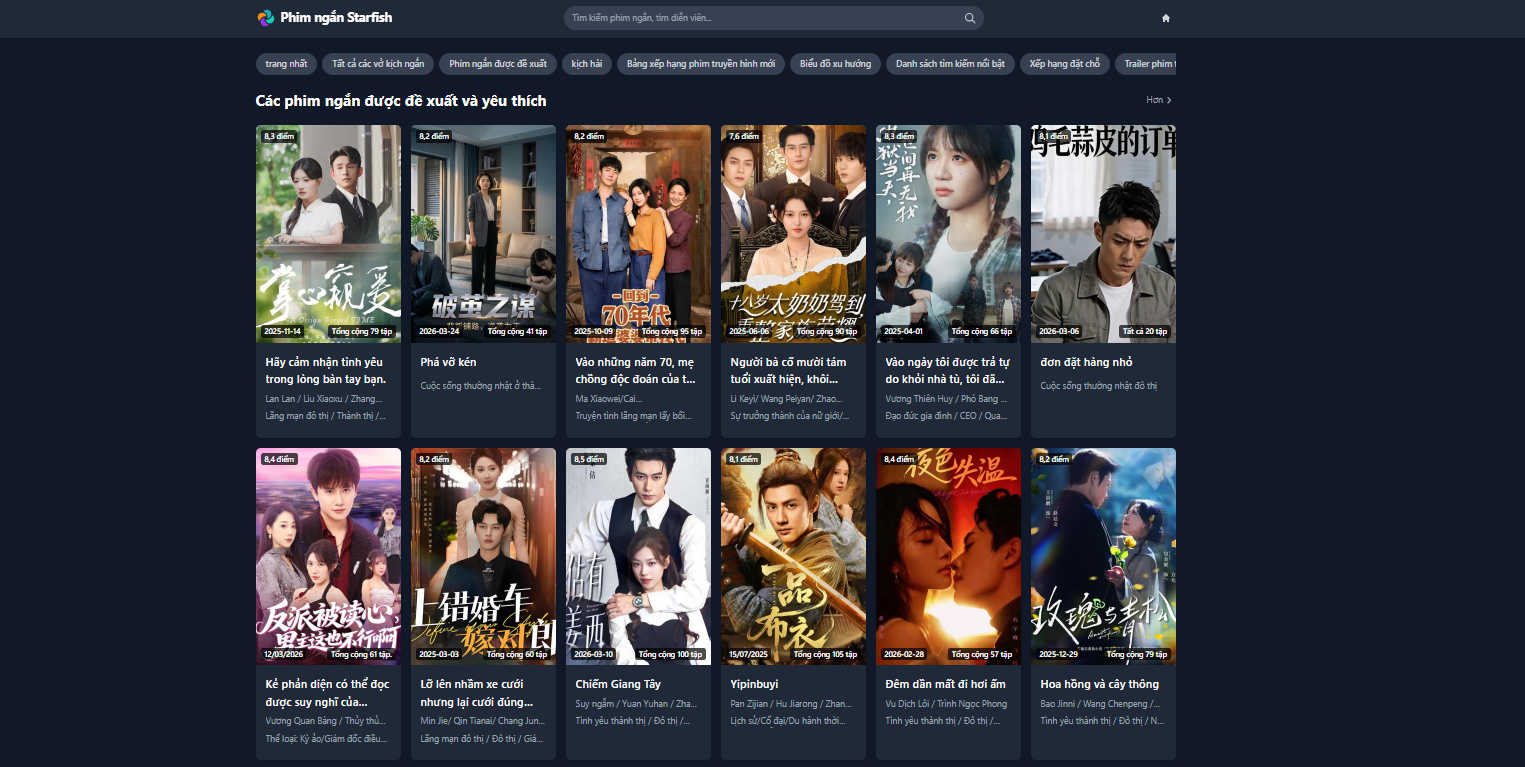
Task: Go home via the house icon
Action: coord(1166,18)
